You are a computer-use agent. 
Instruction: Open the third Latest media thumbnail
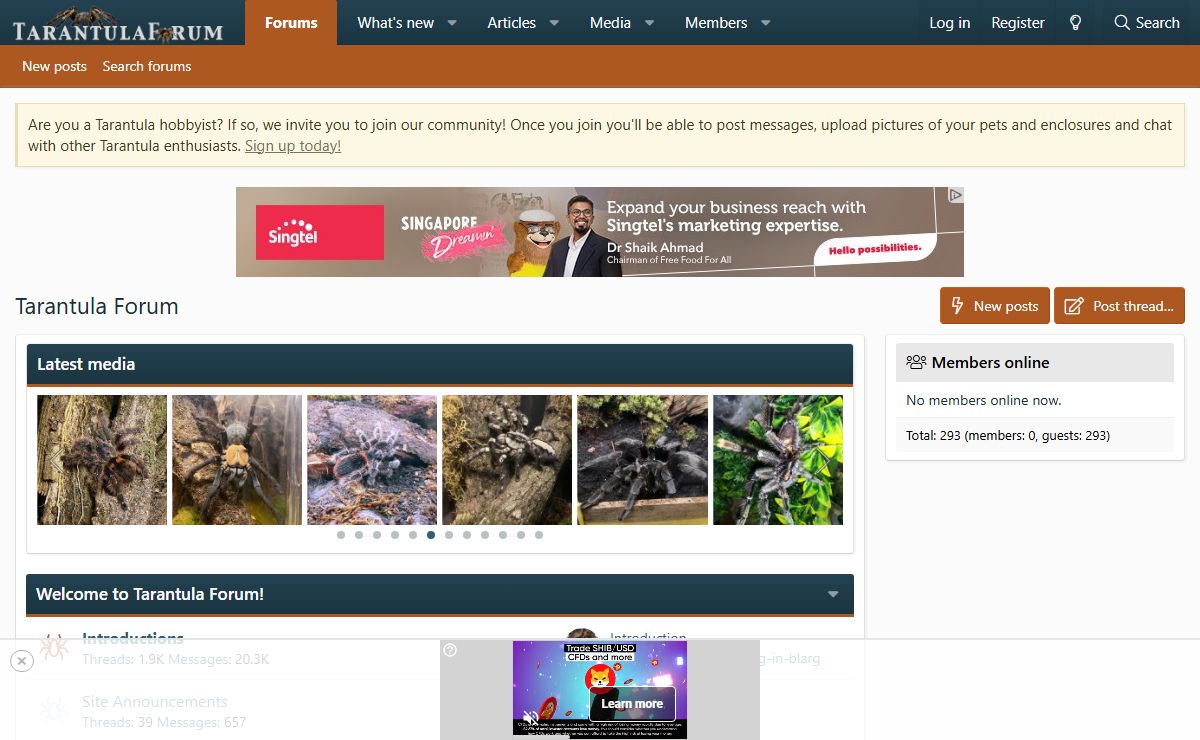pyautogui.click(x=372, y=460)
